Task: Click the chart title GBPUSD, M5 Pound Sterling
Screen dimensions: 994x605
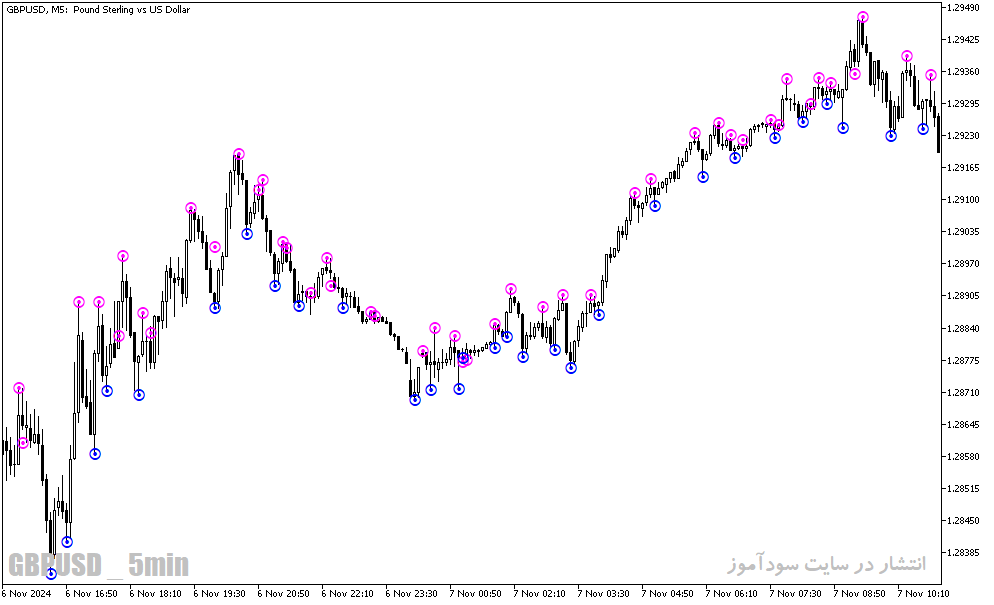Action: [98, 10]
